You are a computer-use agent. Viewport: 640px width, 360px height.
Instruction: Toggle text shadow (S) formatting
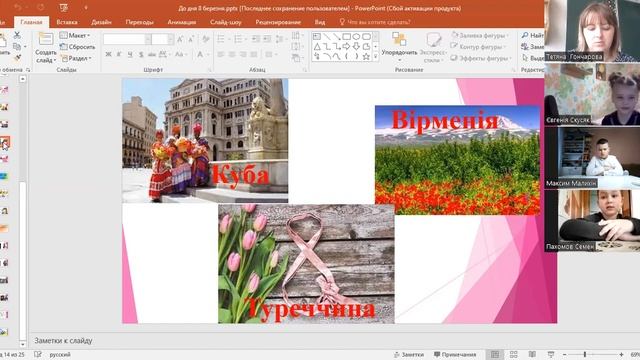tap(141, 54)
